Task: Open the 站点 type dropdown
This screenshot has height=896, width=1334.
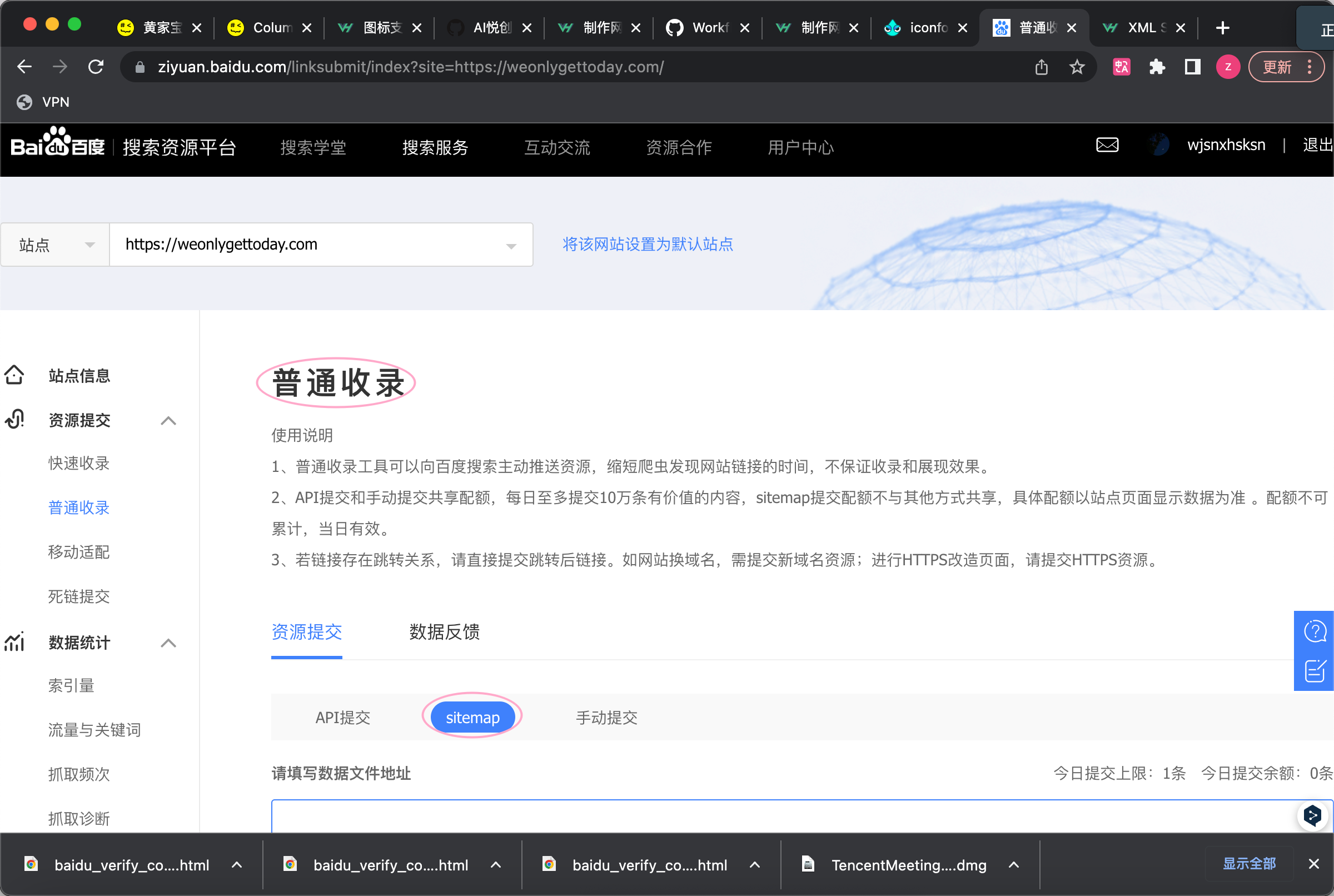Action: tap(56, 245)
